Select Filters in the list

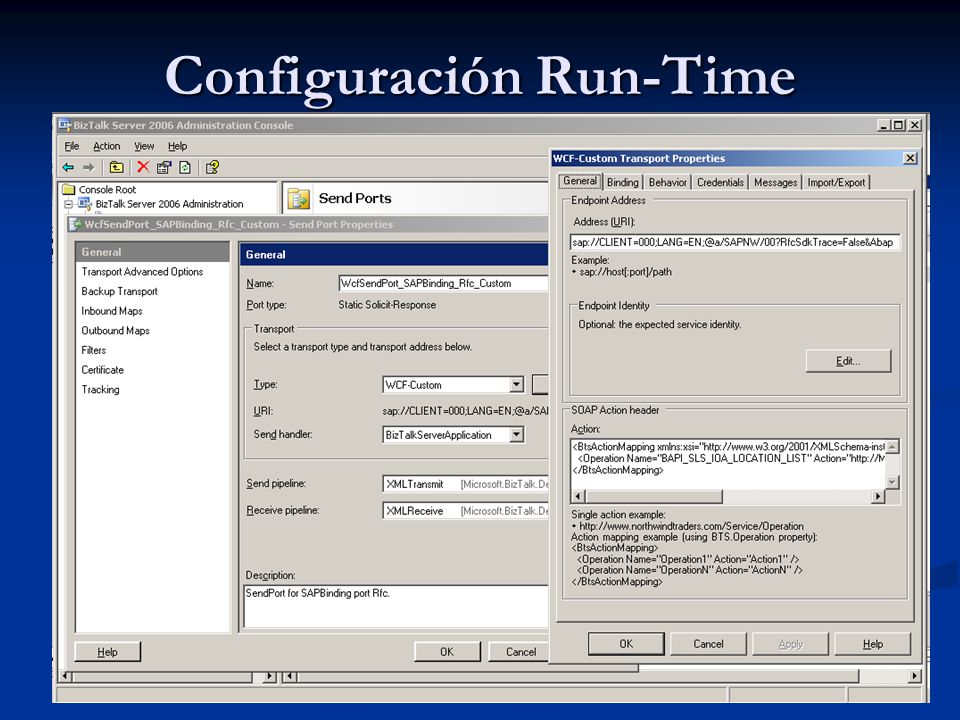(x=94, y=350)
